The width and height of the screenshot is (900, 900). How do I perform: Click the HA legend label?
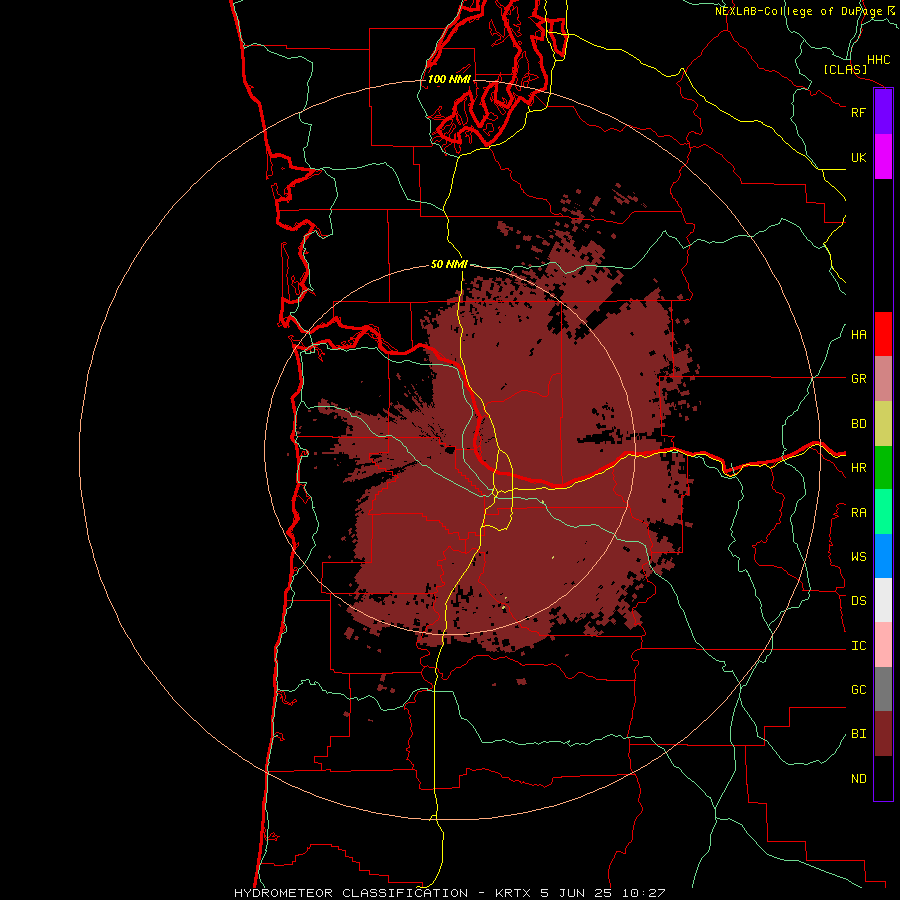(x=858, y=335)
